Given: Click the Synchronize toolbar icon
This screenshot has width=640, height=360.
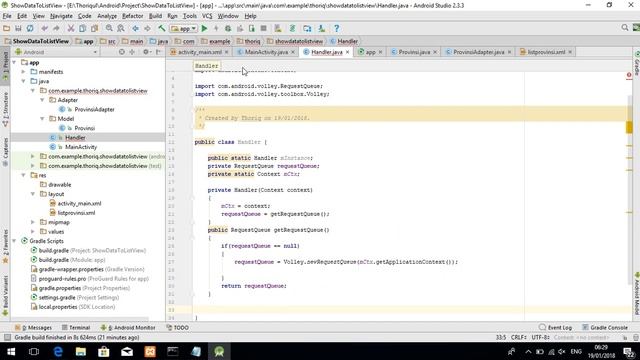Looking at the screenshot, I should (30, 28).
